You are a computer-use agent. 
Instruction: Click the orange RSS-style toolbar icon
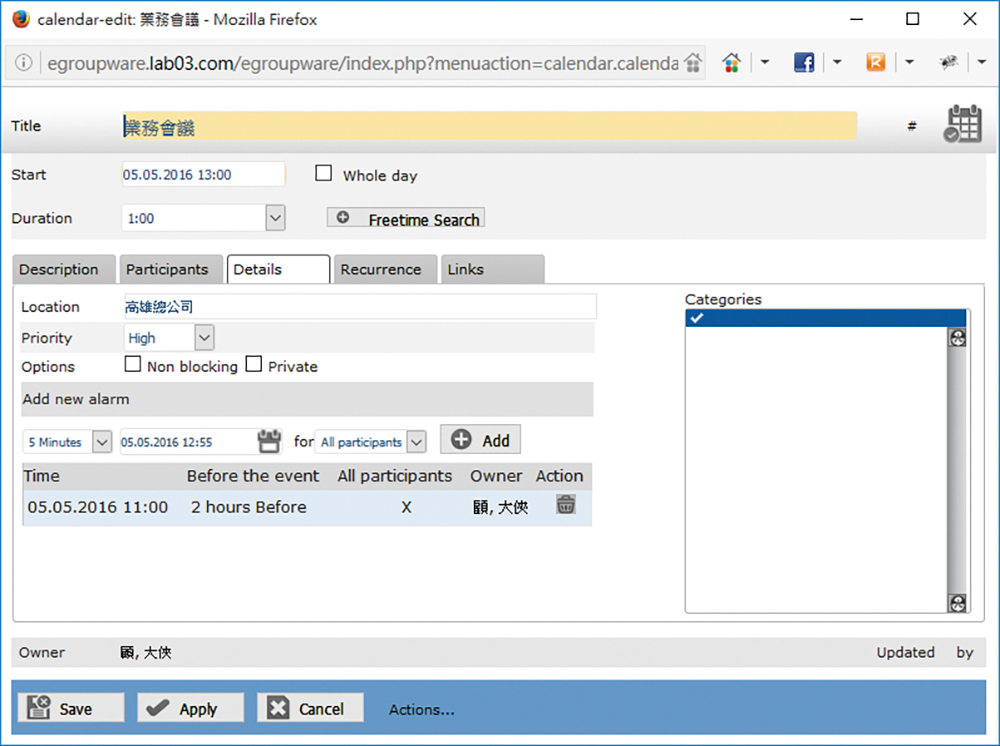(x=876, y=62)
